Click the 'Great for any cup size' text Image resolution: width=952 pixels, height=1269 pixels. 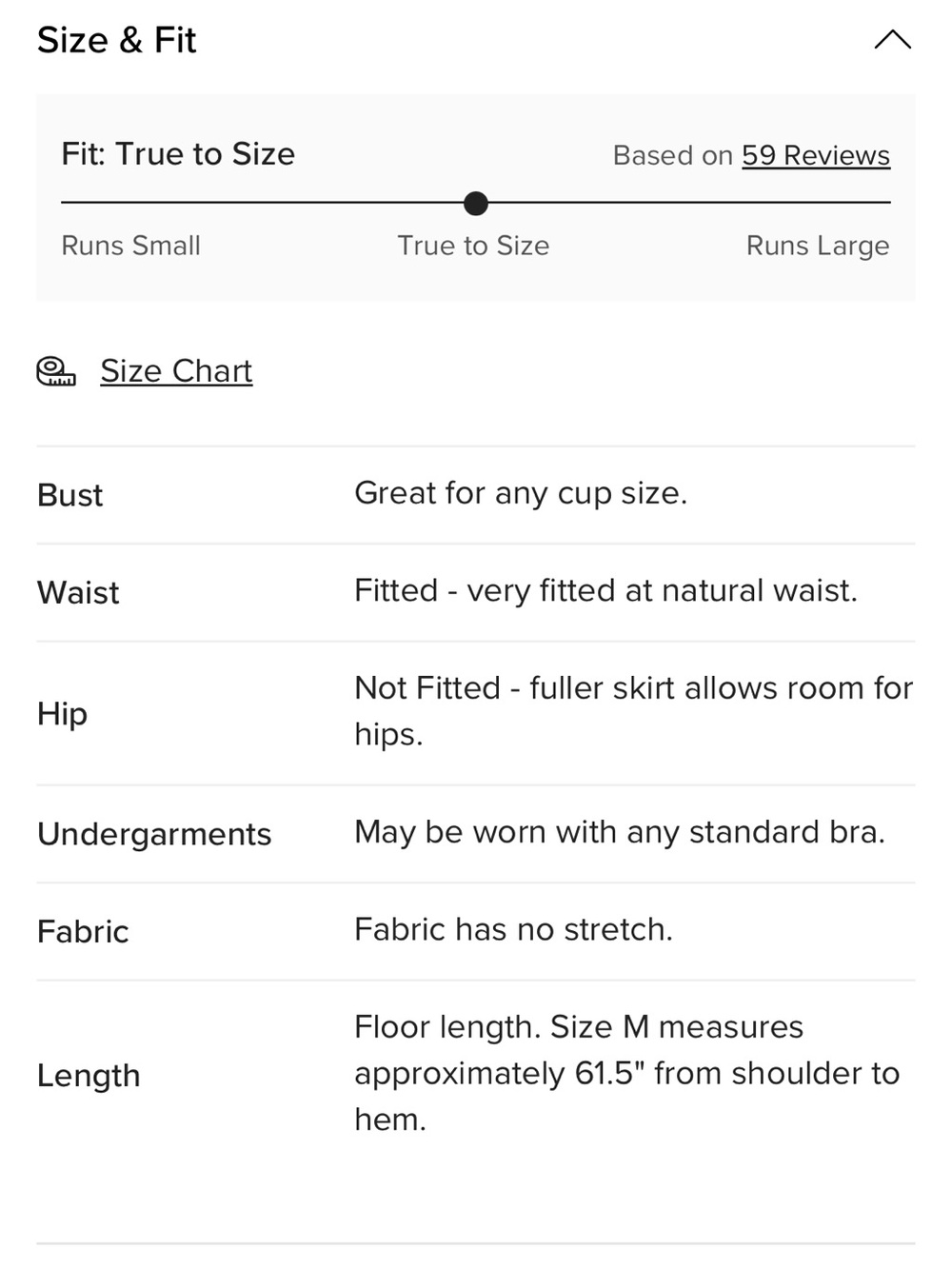521,493
